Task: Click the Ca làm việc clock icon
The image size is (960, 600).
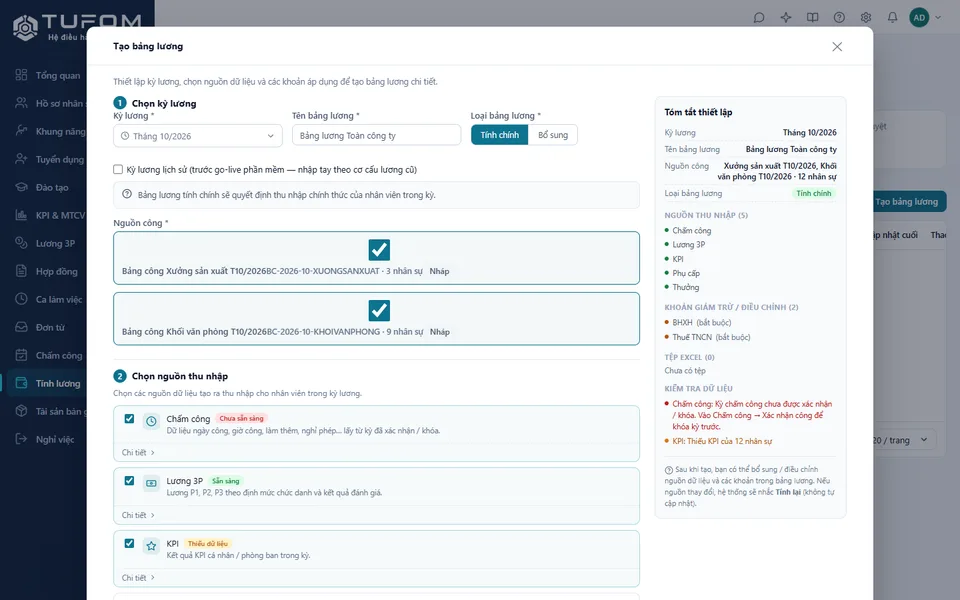Action: (x=21, y=299)
